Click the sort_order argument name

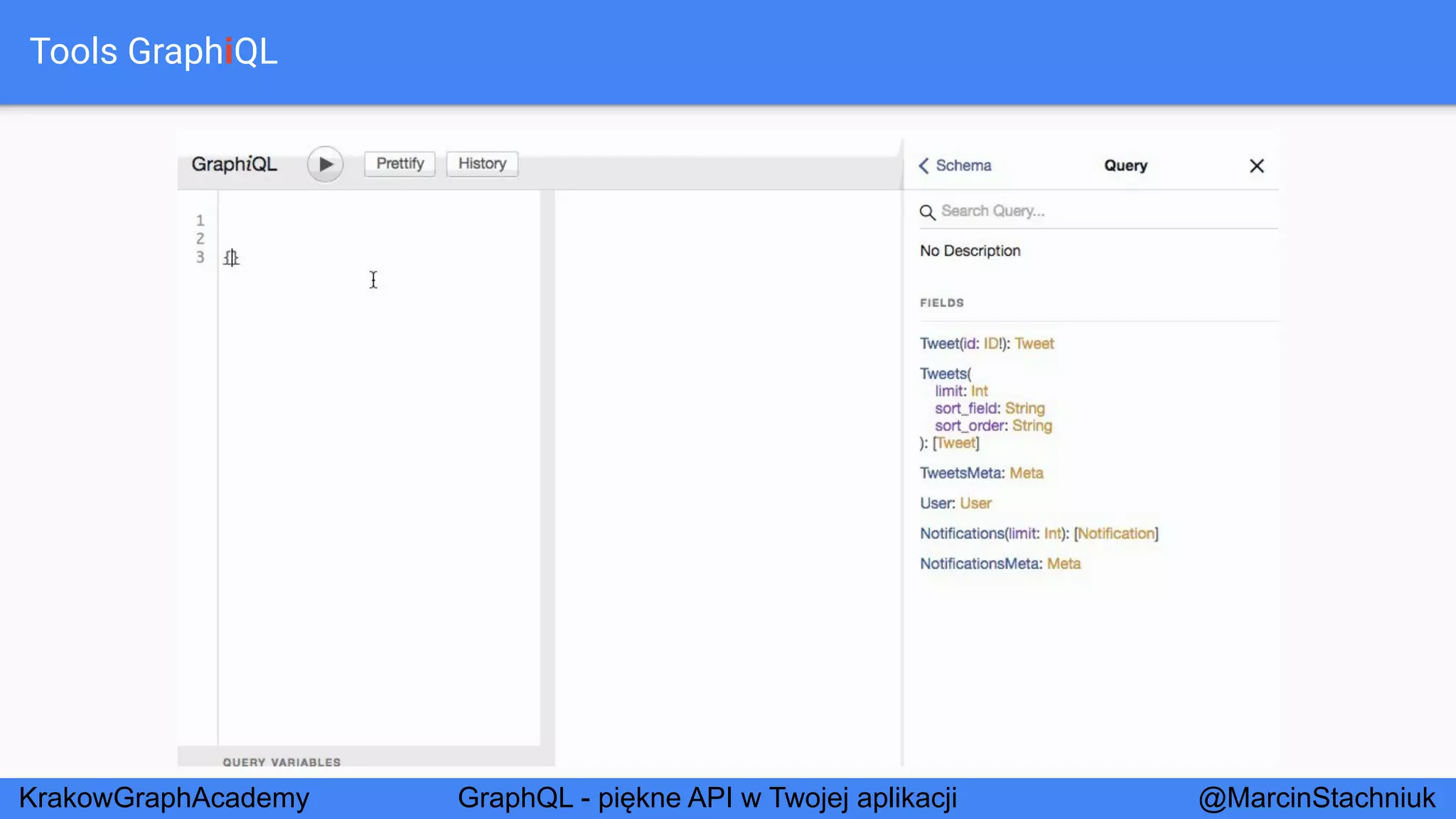click(x=970, y=425)
